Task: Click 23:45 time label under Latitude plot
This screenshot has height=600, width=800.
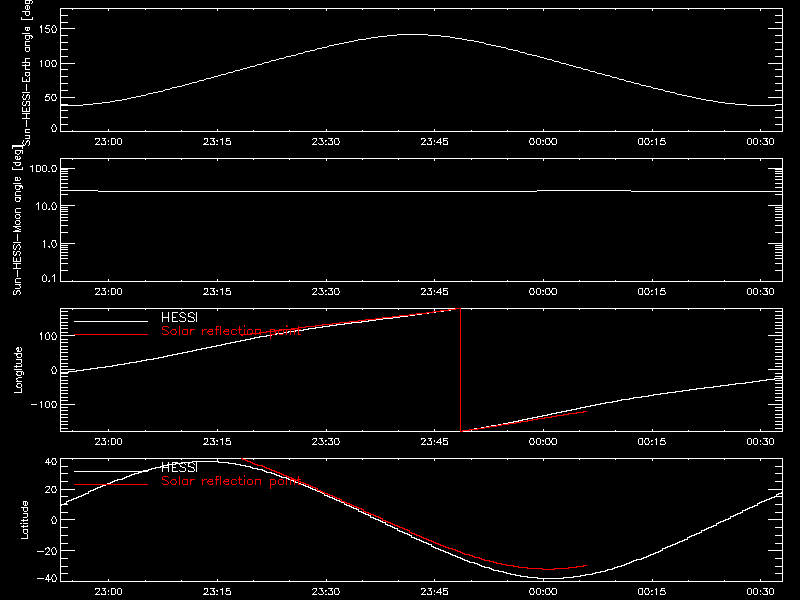Action: click(434, 592)
